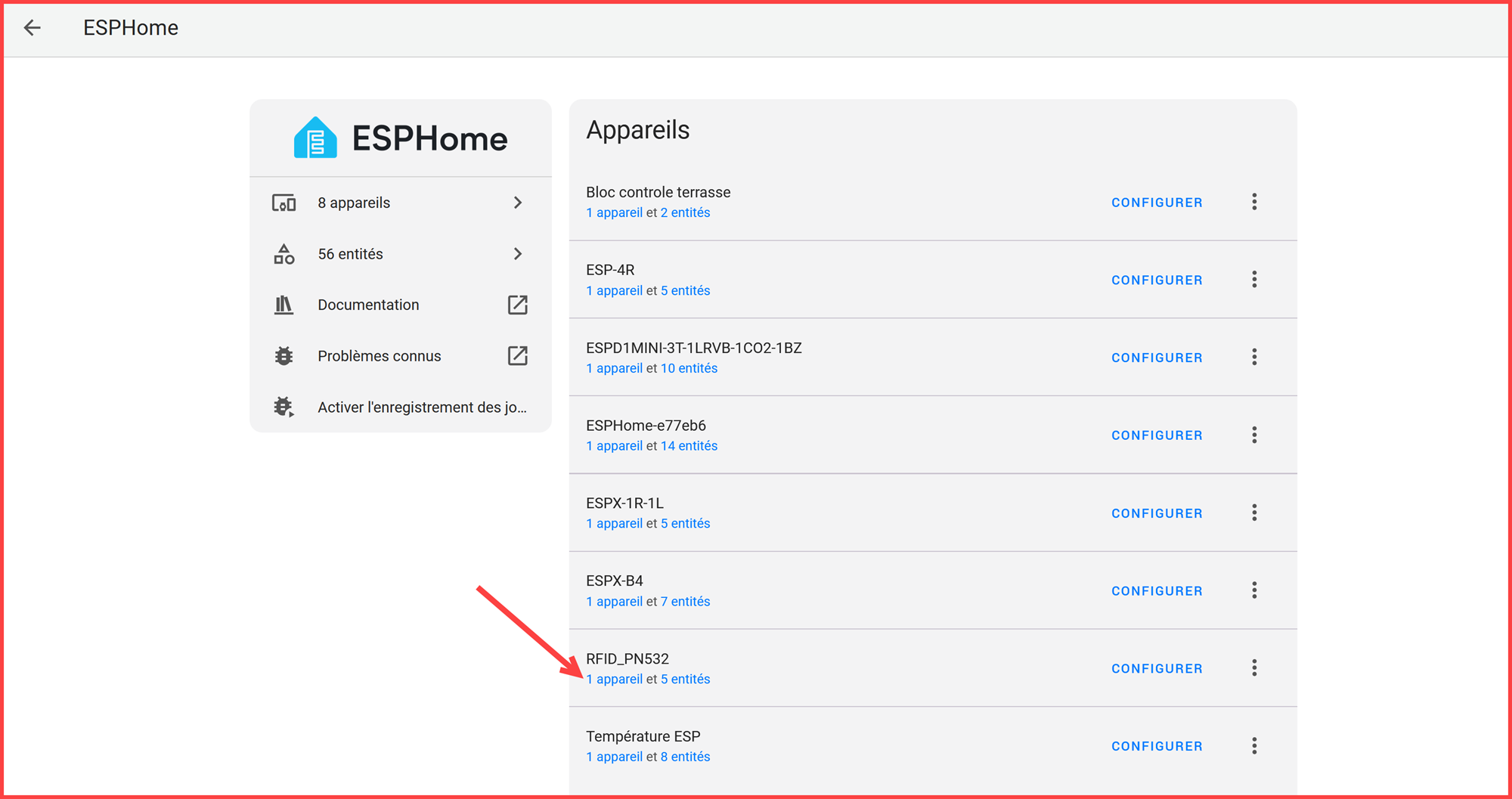Viewport: 1512px width, 799px height.
Task: Click the bug icon beside Problèmes connus
Action: coord(283,356)
